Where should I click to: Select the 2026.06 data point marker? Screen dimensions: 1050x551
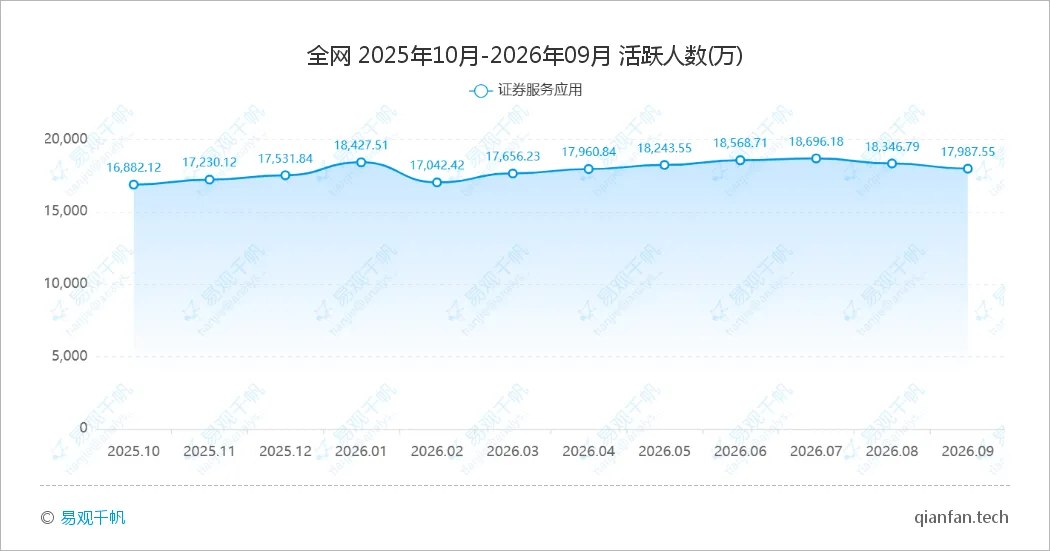[x=740, y=160]
